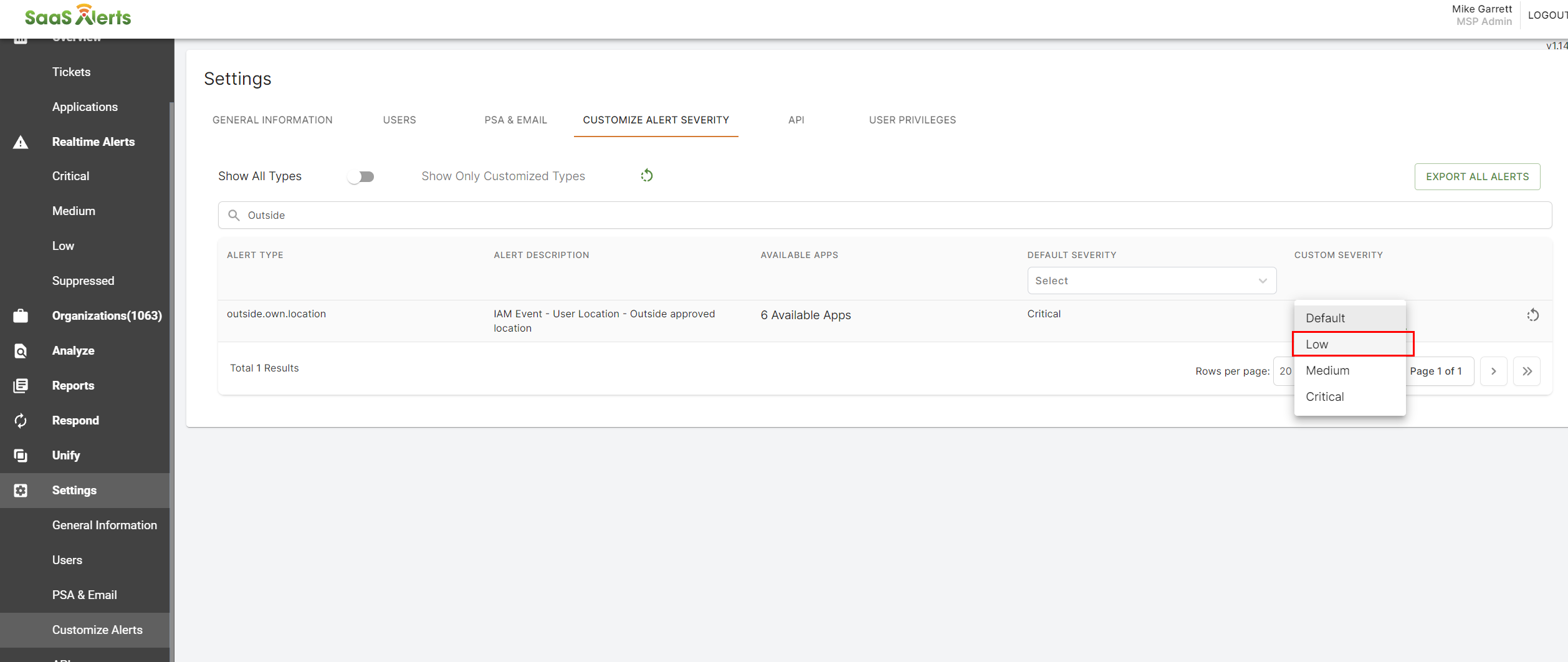The width and height of the screenshot is (1568, 662).
Task: Switch to API tab
Action: [796, 120]
